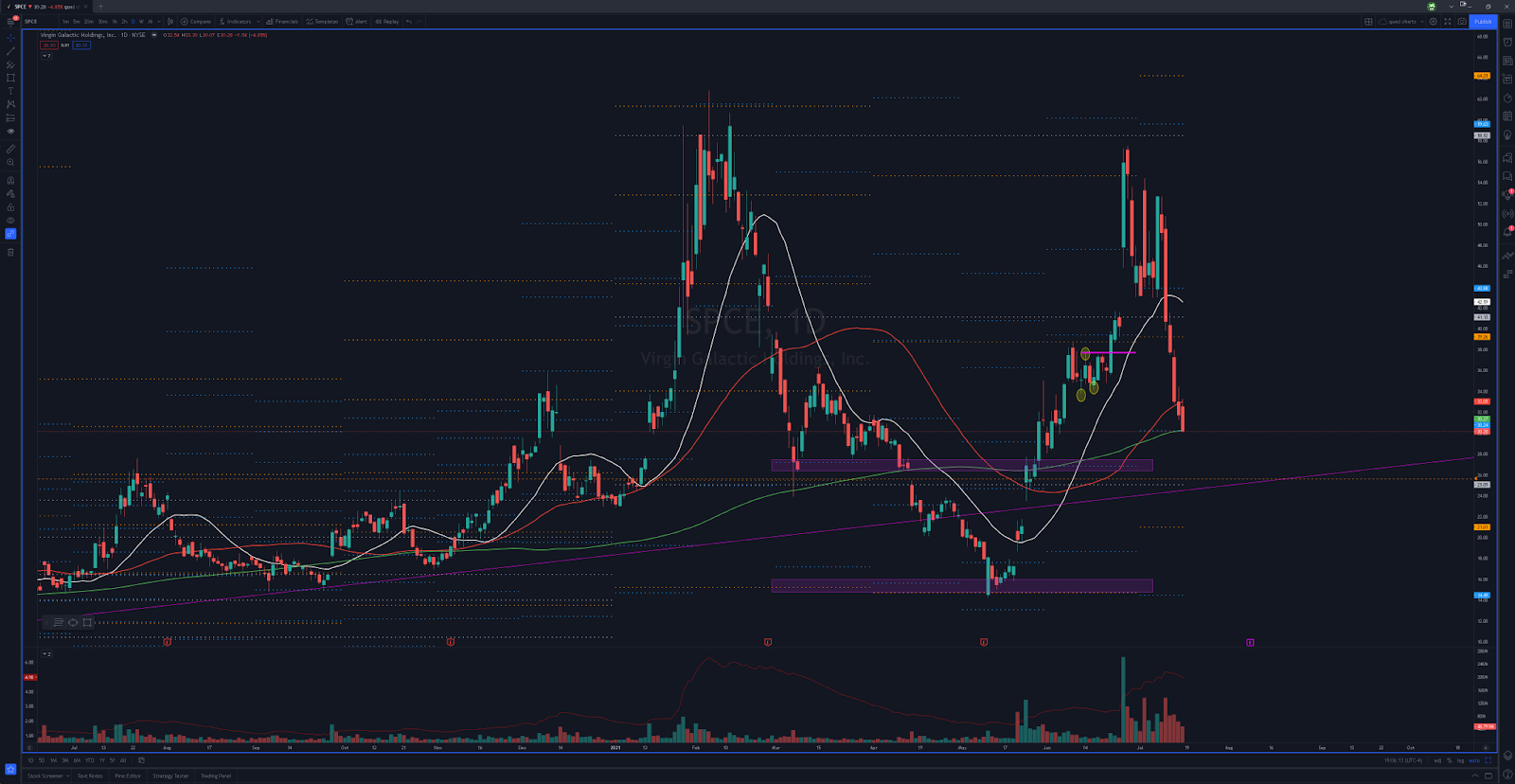Set date range to YTD
The width and height of the screenshot is (1515, 784).
coord(90,760)
